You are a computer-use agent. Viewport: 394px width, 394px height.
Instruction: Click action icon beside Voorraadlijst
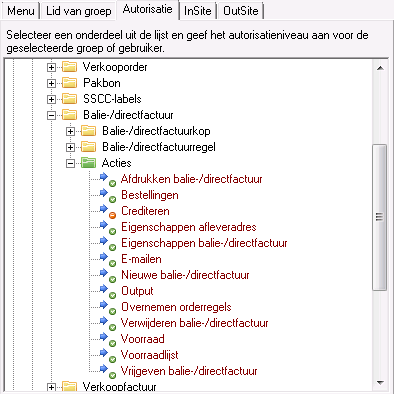(108, 356)
